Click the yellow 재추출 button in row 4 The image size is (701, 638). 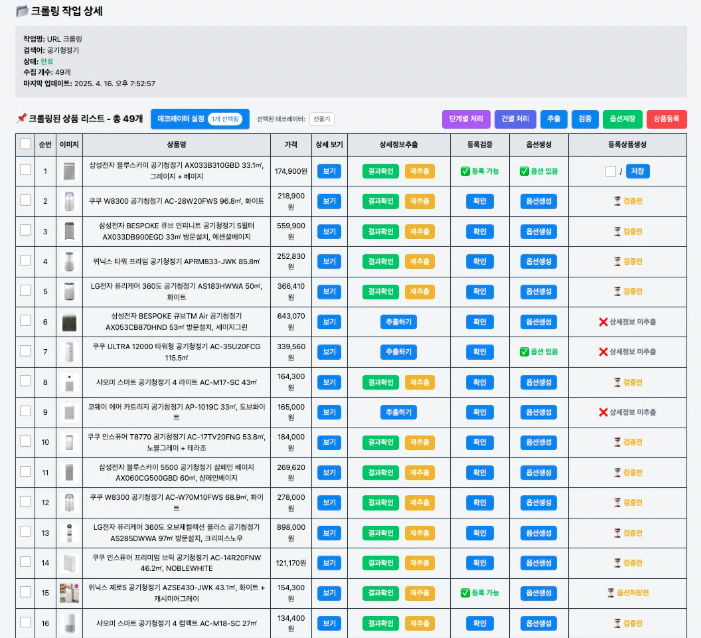click(419, 262)
